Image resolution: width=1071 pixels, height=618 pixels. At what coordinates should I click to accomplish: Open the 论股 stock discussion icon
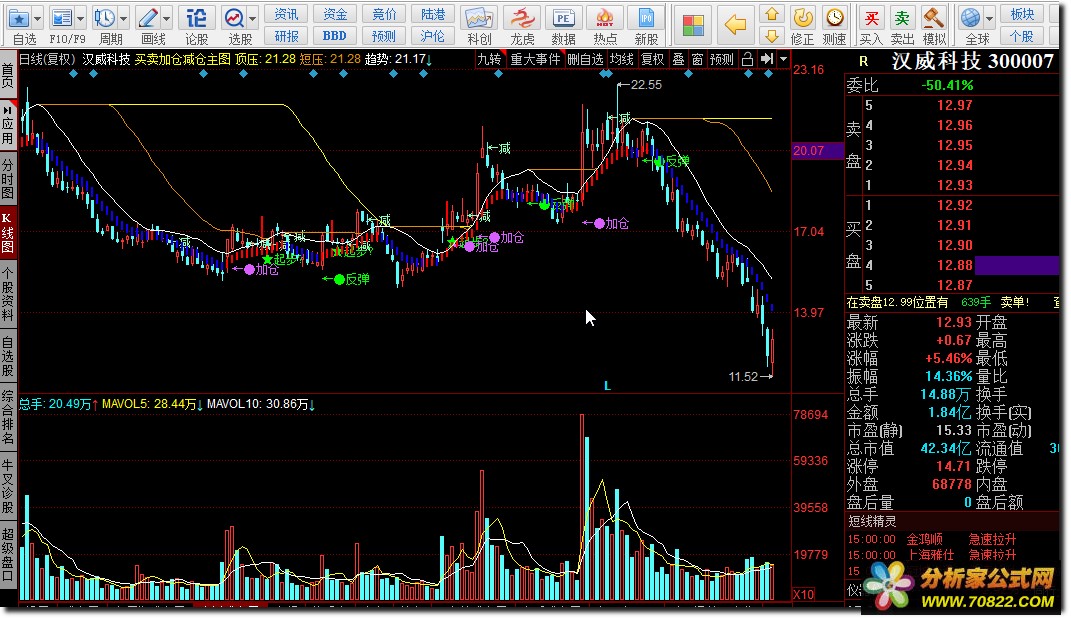coord(196,18)
